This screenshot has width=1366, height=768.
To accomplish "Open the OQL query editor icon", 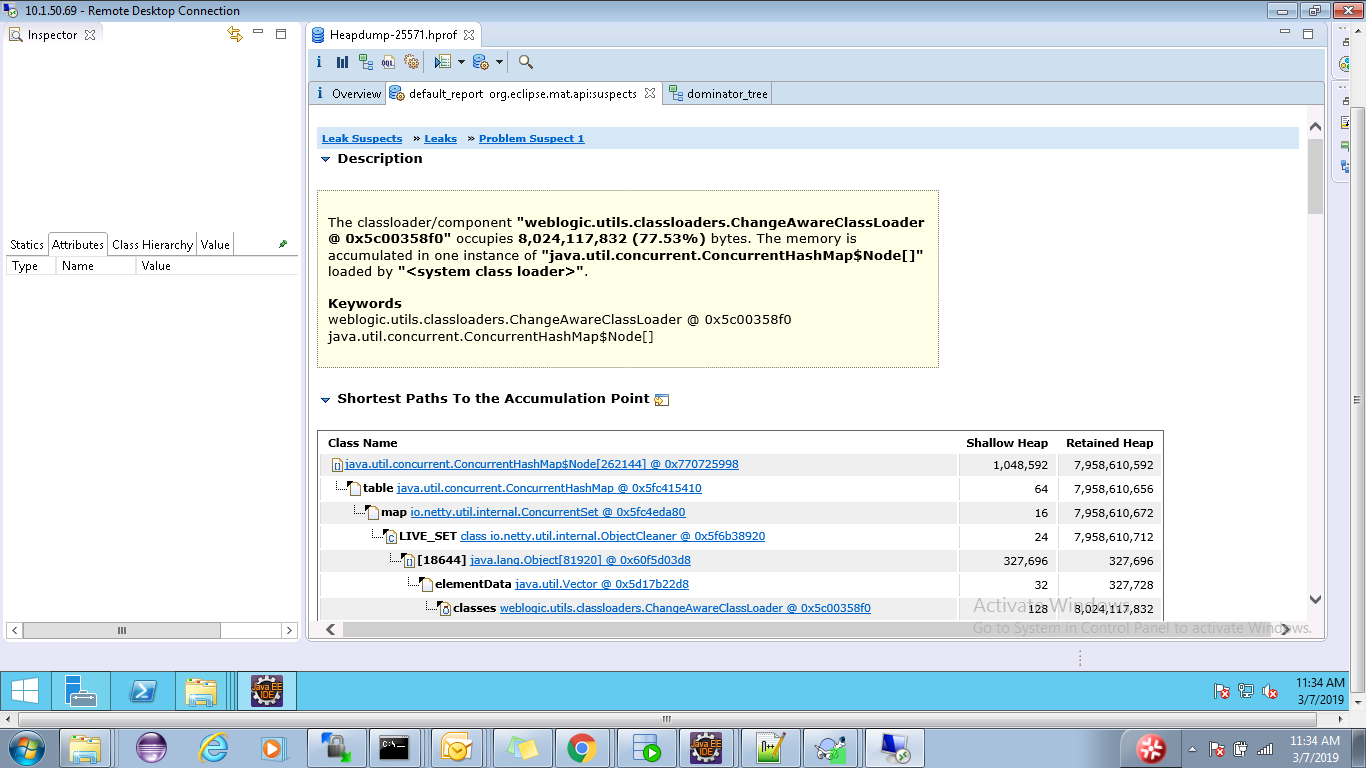I will point(390,61).
